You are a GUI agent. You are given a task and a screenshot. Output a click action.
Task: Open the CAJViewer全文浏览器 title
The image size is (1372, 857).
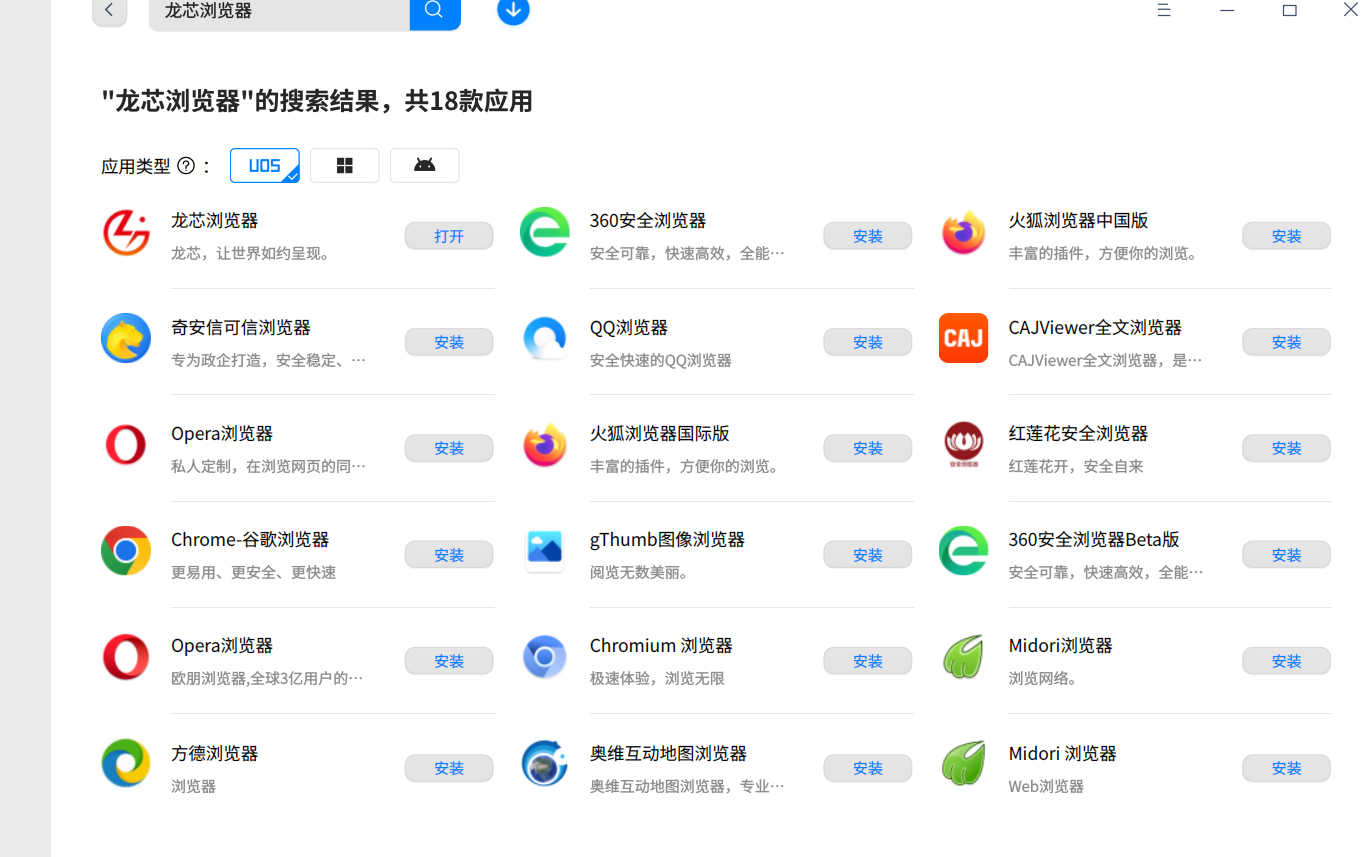[x=1095, y=327]
